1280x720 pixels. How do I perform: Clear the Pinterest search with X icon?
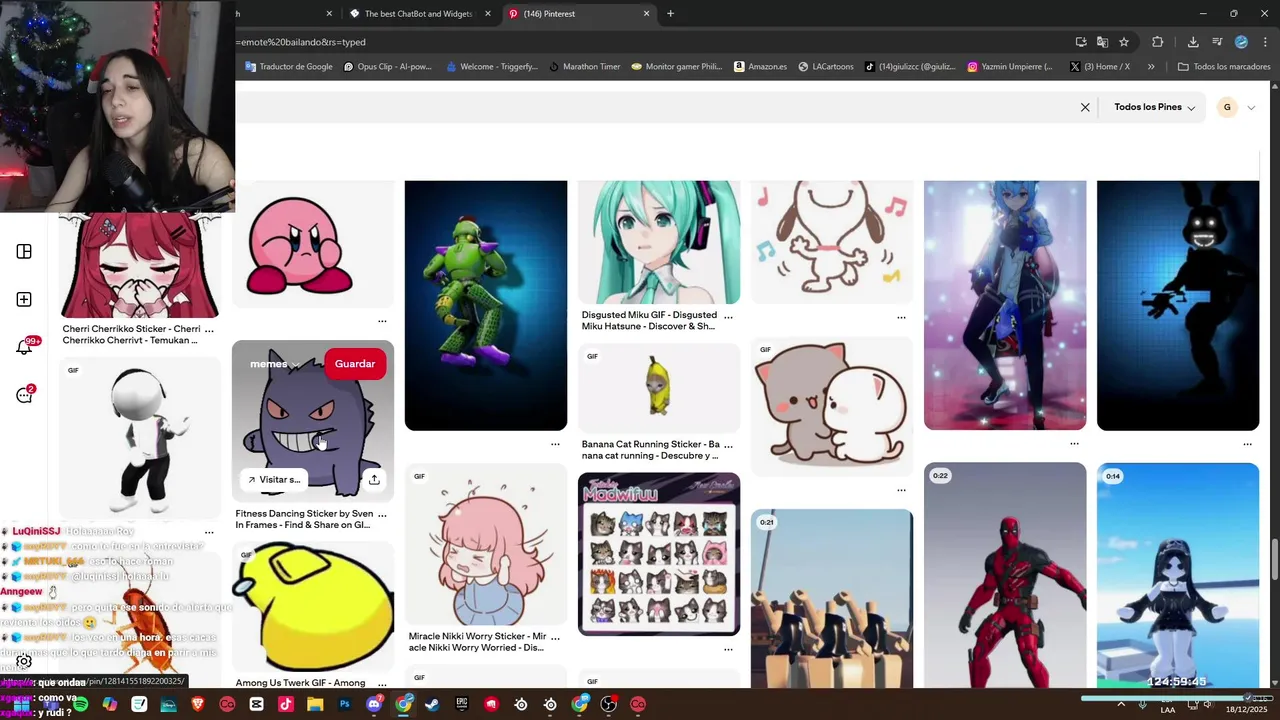point(1085,107)
